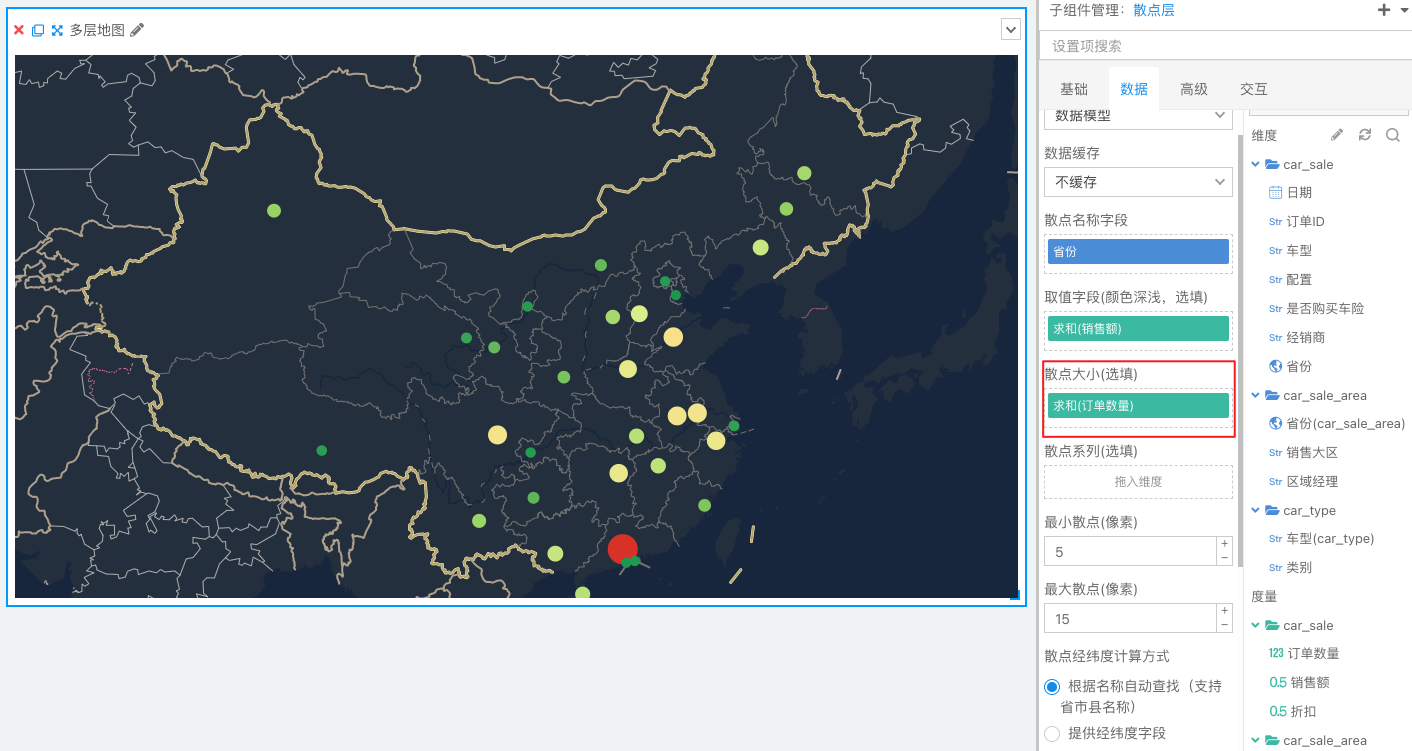Click the 最大散点 value field showing 15
The height and width of the screenshot is (751, 1412).
pyautogui.click(x=1129, y=618)
